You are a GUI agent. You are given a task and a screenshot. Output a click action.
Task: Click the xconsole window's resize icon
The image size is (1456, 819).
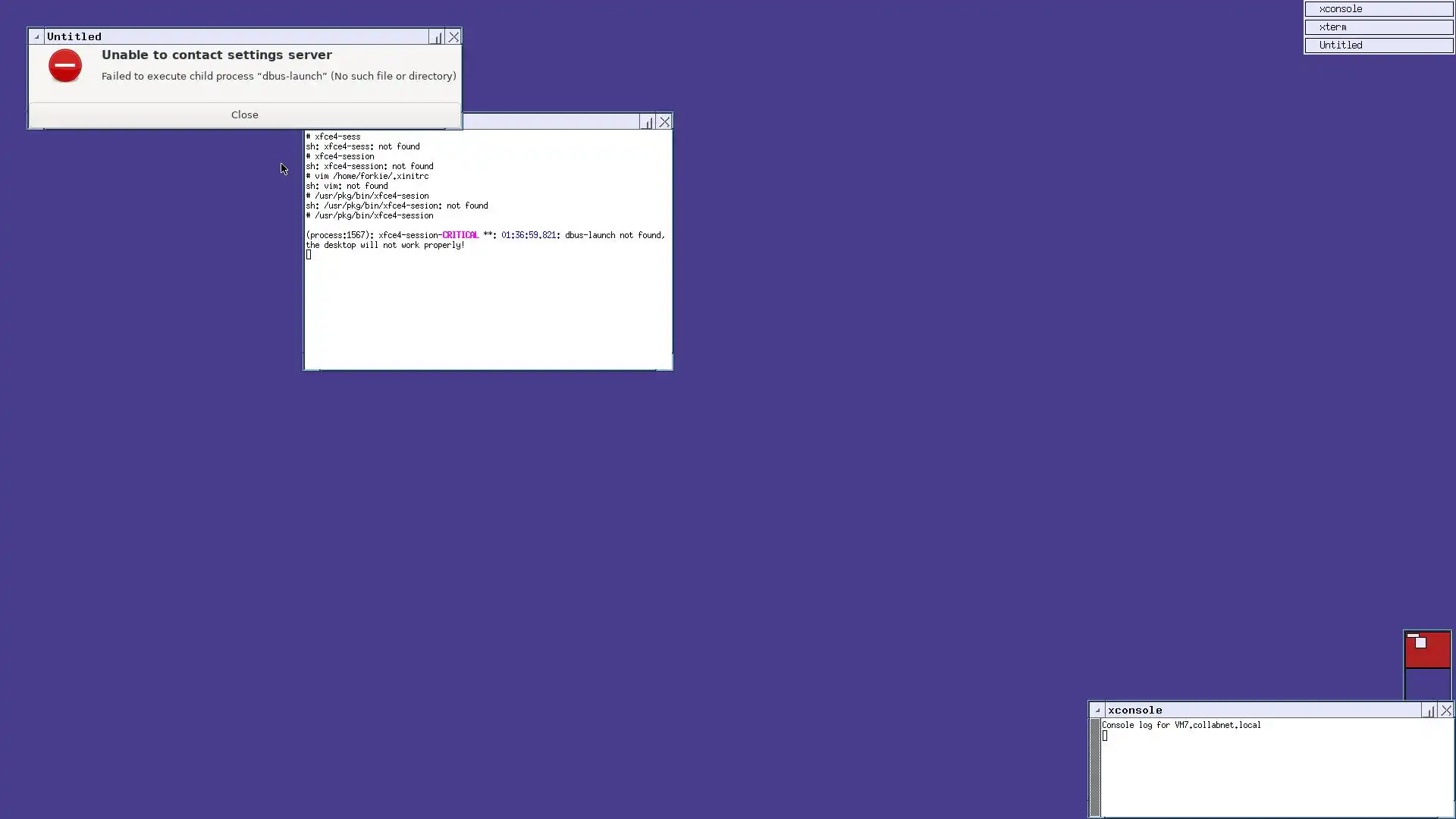click(1429, 711)
